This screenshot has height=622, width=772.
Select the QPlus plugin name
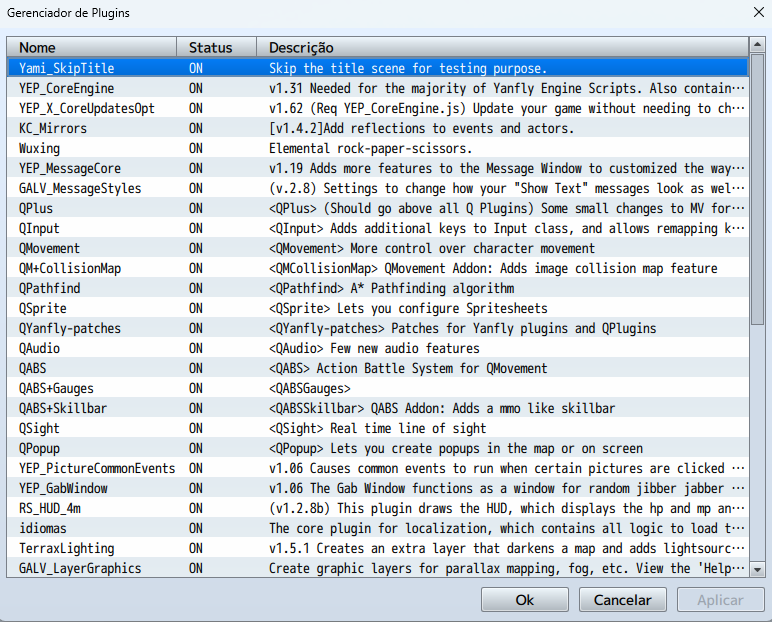(x=36, y=208)
